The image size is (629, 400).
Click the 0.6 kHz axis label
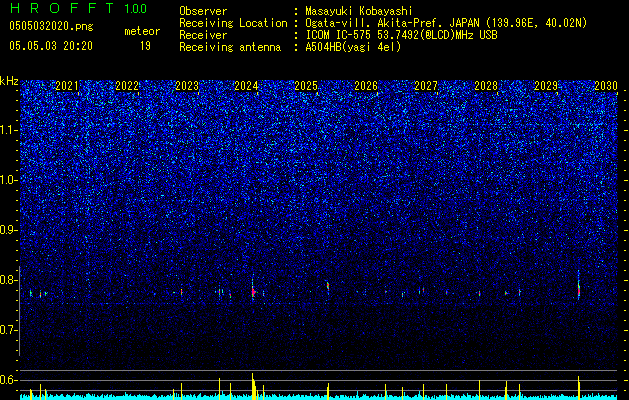[x=9, y=380]
